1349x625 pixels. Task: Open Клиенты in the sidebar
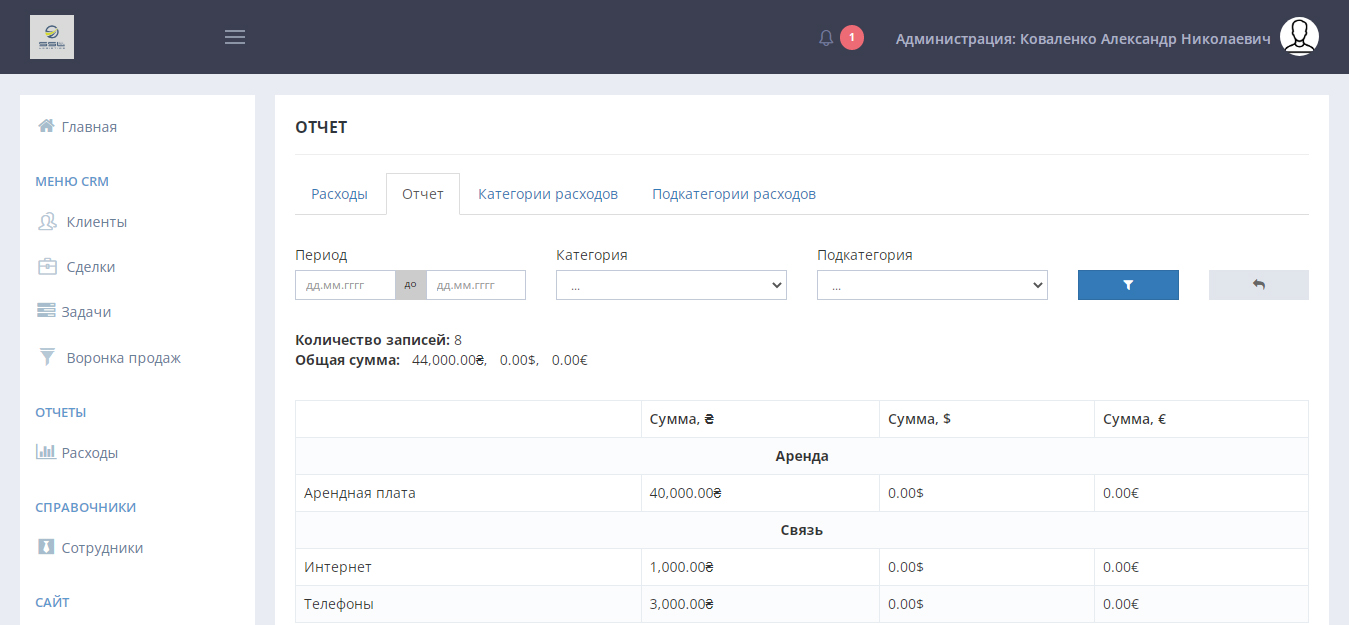(x=96, y=222)
